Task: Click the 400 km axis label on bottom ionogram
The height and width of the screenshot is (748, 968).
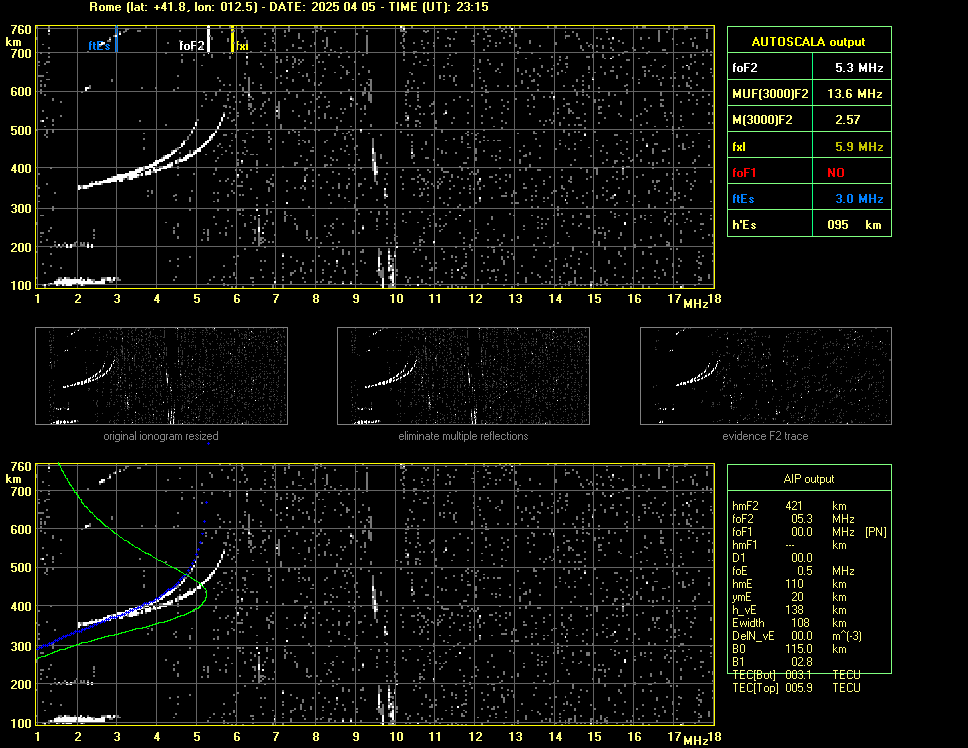Action: pyautogui.click(x=20, y=607)
